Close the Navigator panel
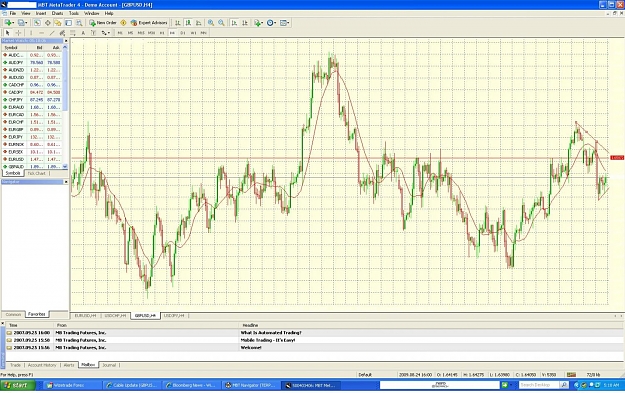This screenshot has height=393, width=625. point(66,182)
